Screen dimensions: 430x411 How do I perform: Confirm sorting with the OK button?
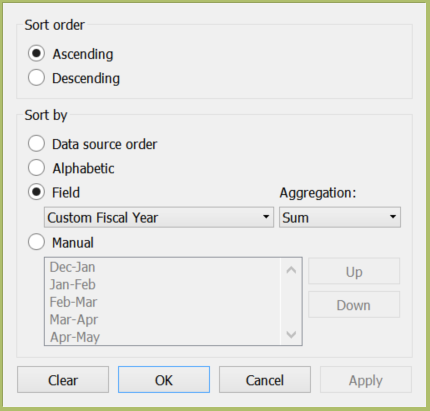(164, 380)
